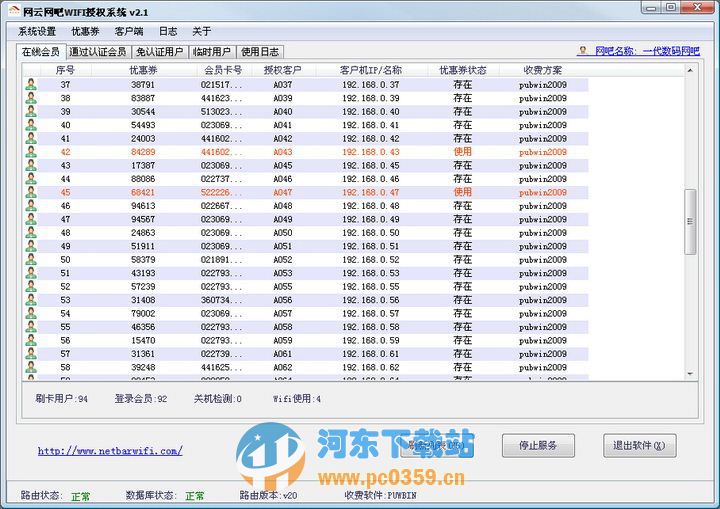Click the user icon in red row 42
Image resolution: width=720 pixels, height=509 pixels.
(31, 152)
